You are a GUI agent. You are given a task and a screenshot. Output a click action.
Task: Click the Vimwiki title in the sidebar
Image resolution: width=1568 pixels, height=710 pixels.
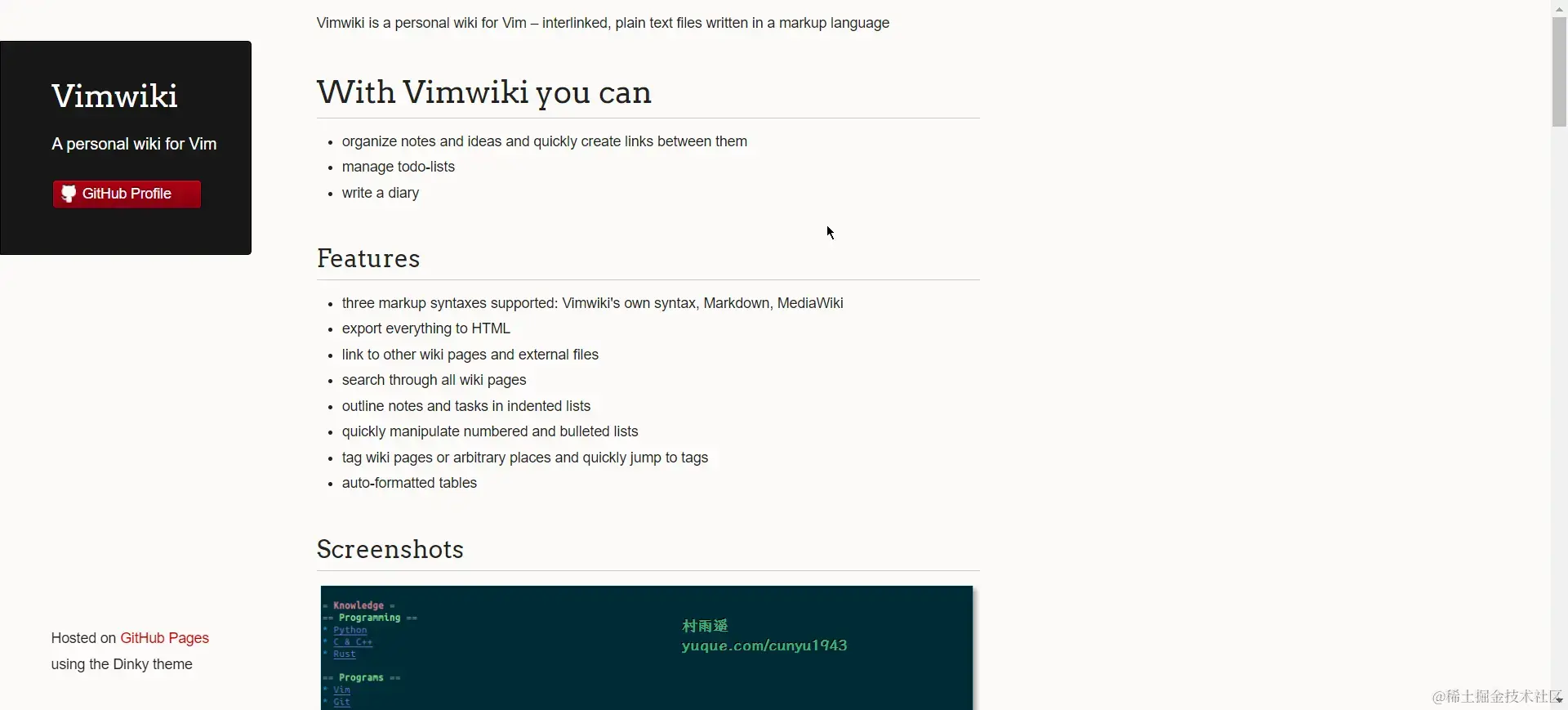pyautogui.click(x=114, y=96)
